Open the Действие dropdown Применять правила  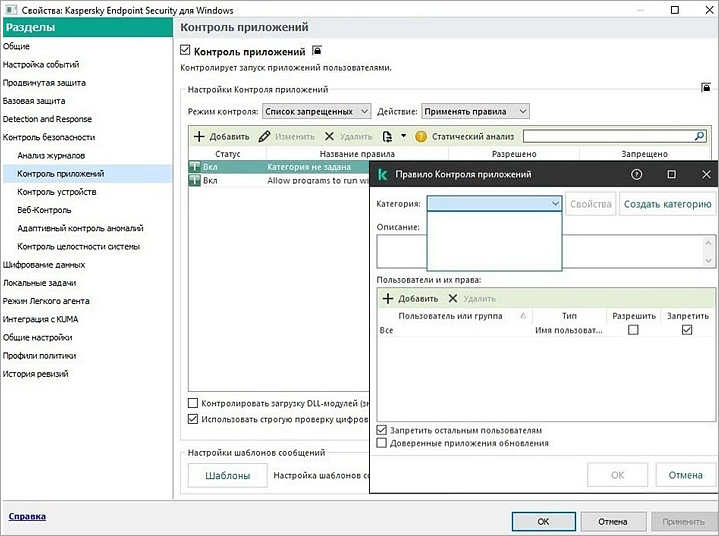point(475,111)
